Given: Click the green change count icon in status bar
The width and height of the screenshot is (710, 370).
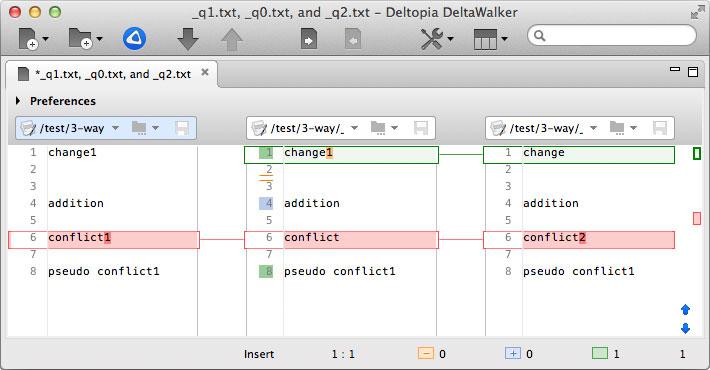Looking at the screenshot, I should click(600, 353).
